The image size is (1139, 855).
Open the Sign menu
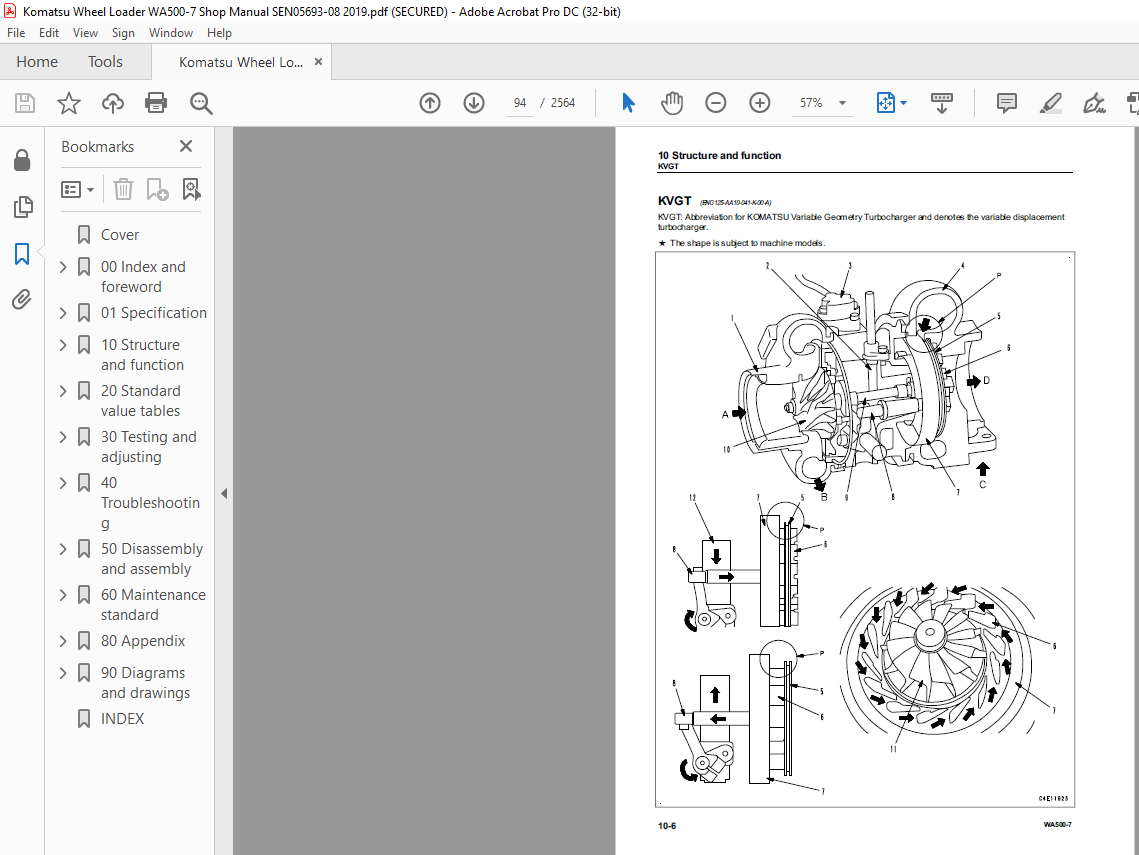pyautogui.click(x=123, y=33)
